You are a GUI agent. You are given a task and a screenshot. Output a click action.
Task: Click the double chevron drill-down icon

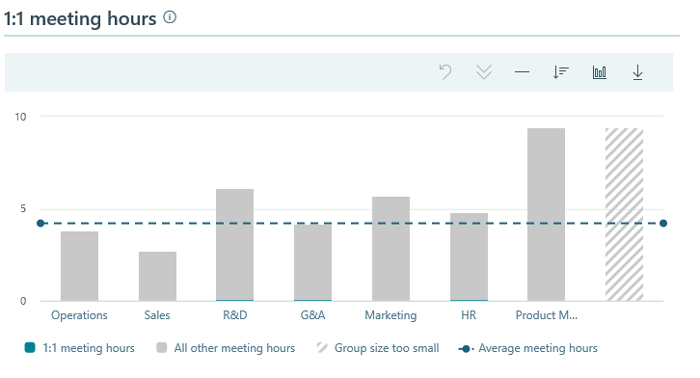[483, 72]
